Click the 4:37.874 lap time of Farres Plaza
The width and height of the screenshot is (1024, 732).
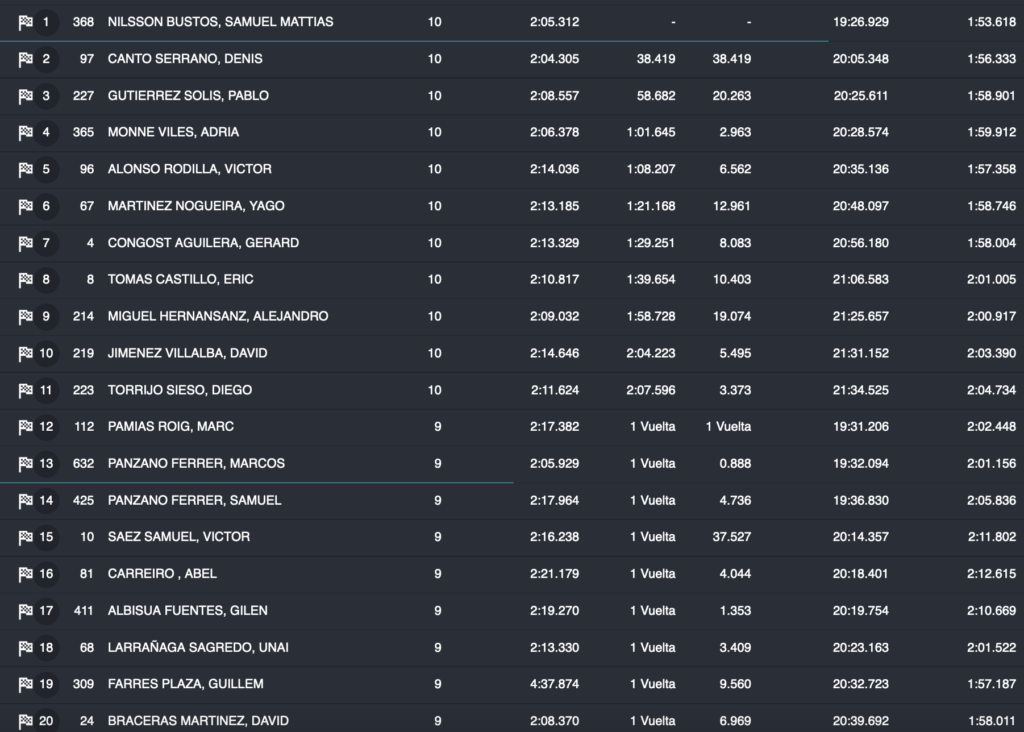point(554,684)
